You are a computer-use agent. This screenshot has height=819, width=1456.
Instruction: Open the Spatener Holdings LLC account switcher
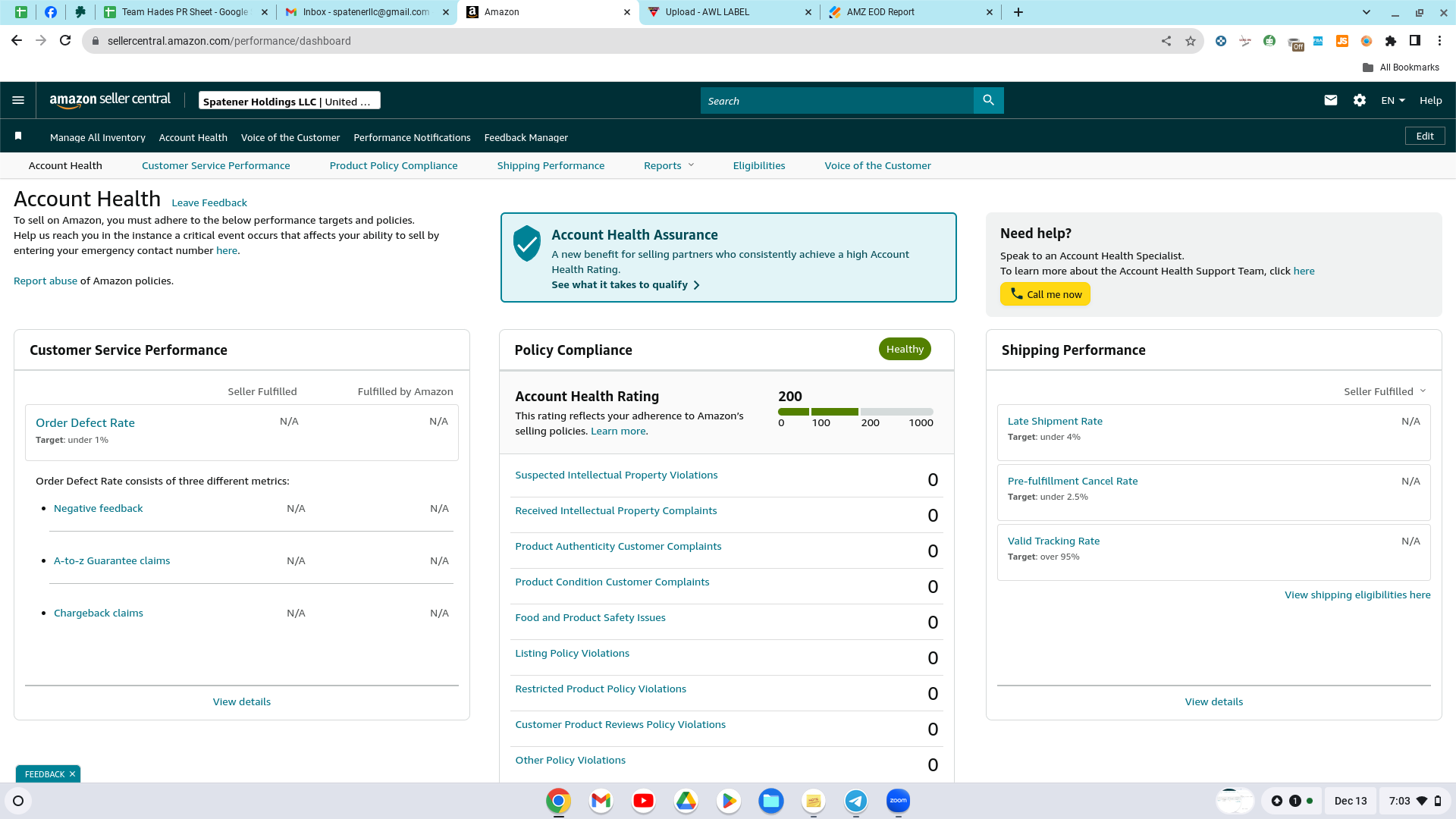[290, 101]
